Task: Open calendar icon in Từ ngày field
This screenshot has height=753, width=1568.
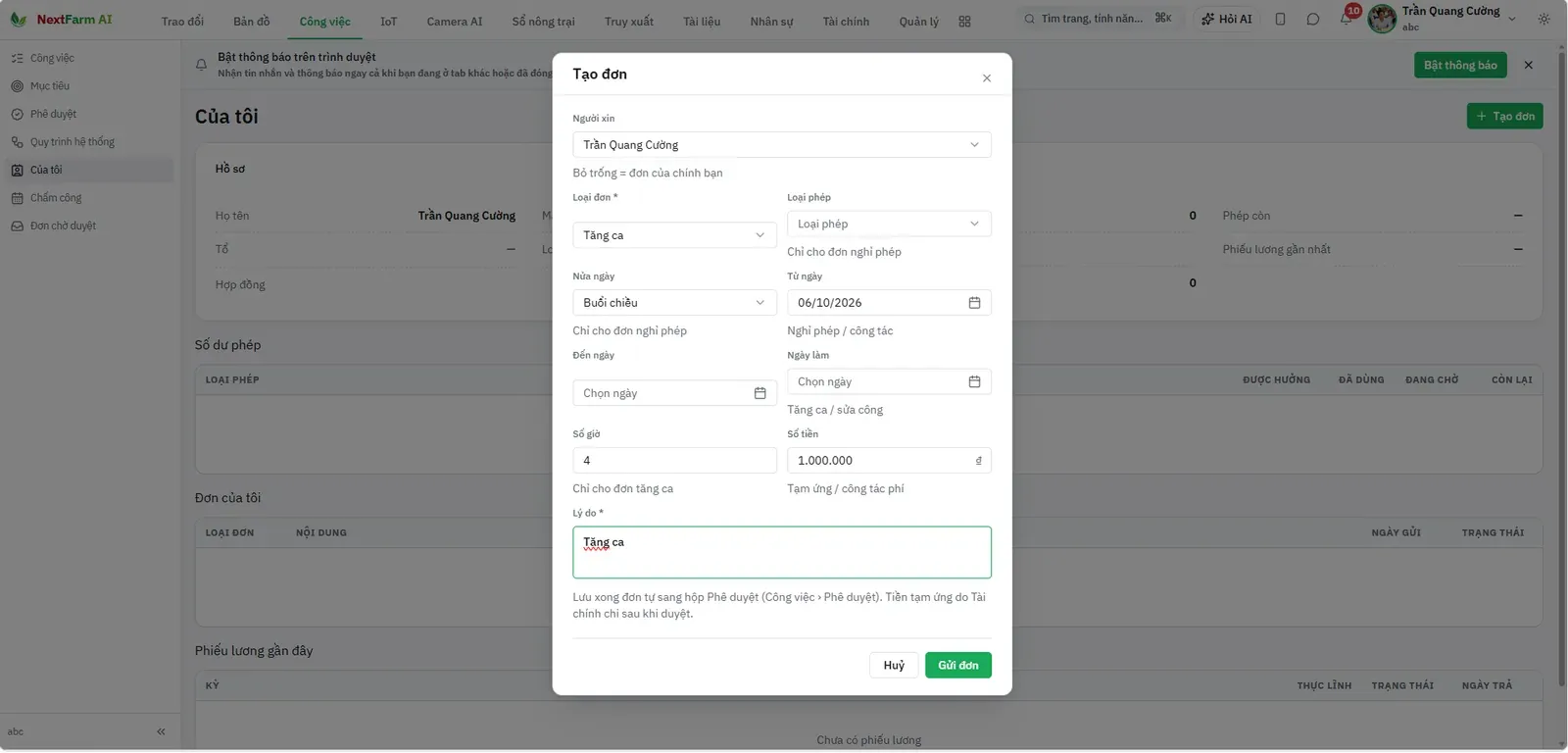Action: tap(974, 303)
